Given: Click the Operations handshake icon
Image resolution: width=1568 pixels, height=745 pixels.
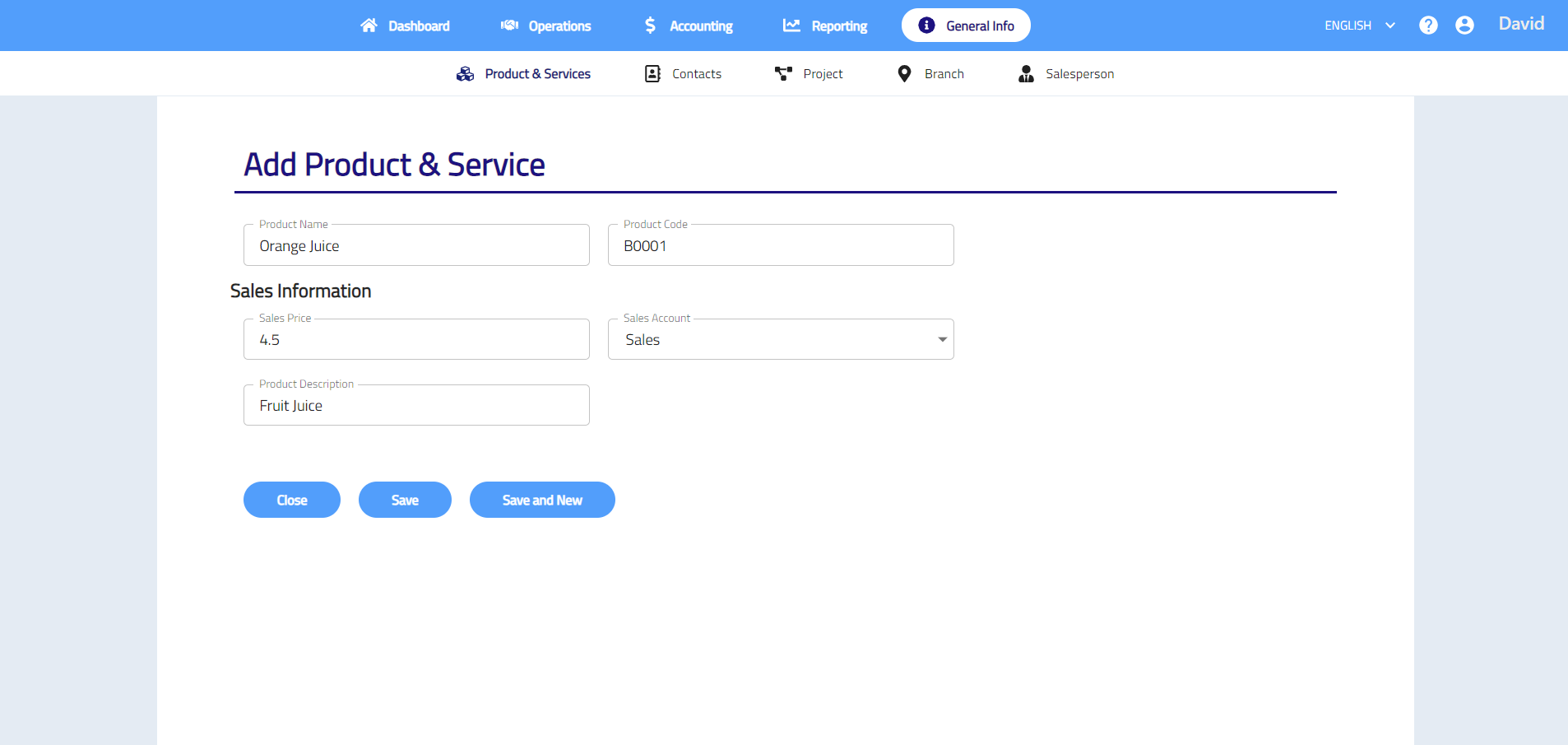Looking at the screenshot, I should tap(509, 26).
